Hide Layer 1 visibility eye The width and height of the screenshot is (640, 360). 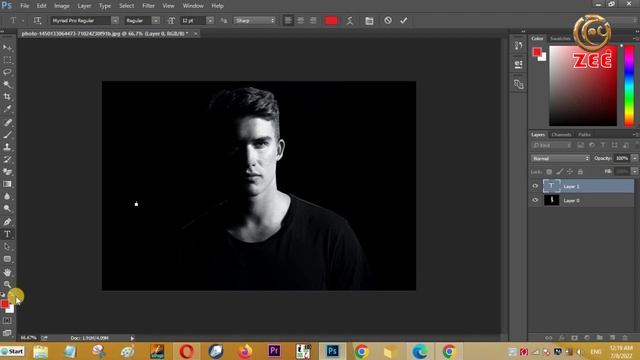coord(535,186)
